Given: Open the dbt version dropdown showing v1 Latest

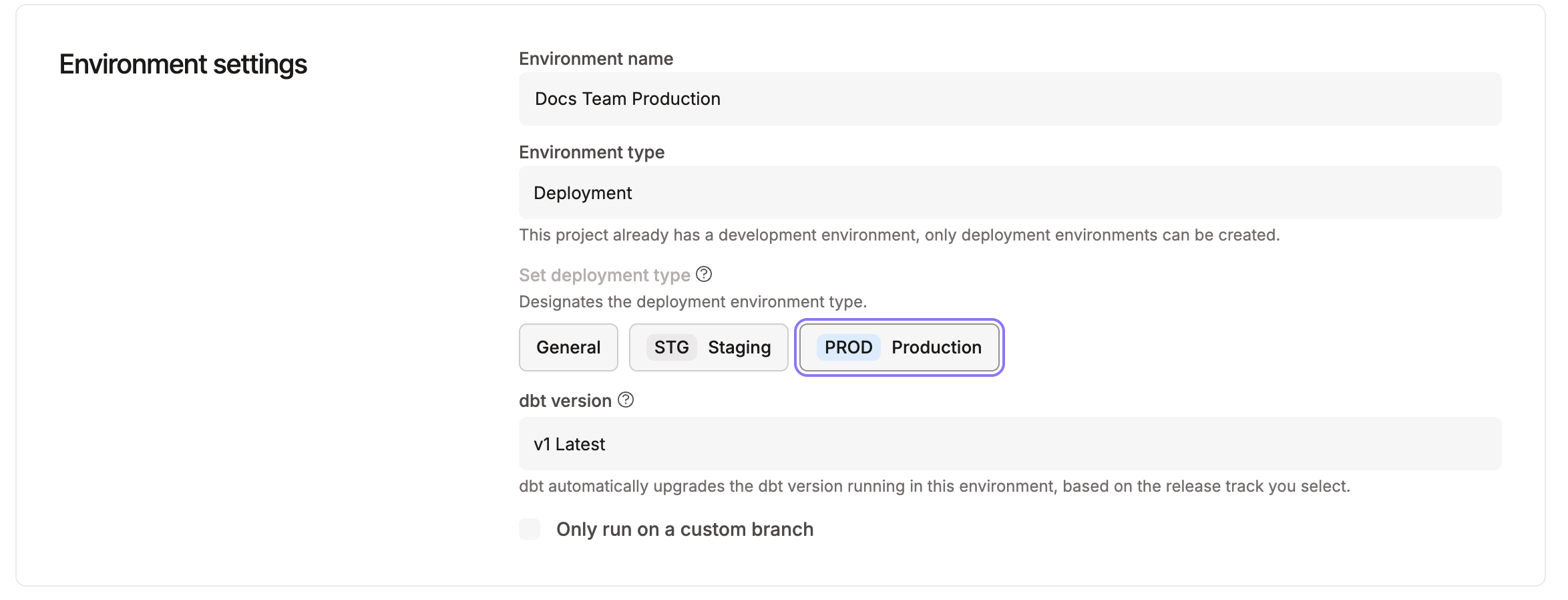Looking at the screenshot, I should coord(1010,444).
